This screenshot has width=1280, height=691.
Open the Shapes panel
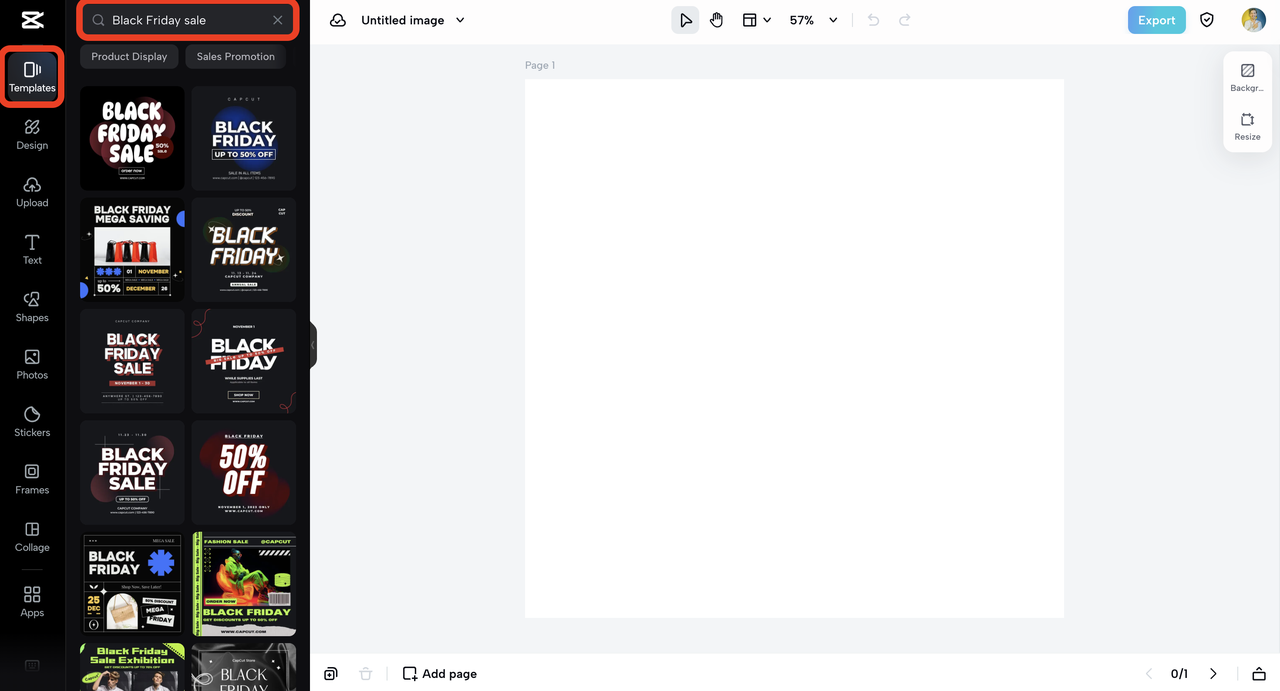(x=32, y=307)
